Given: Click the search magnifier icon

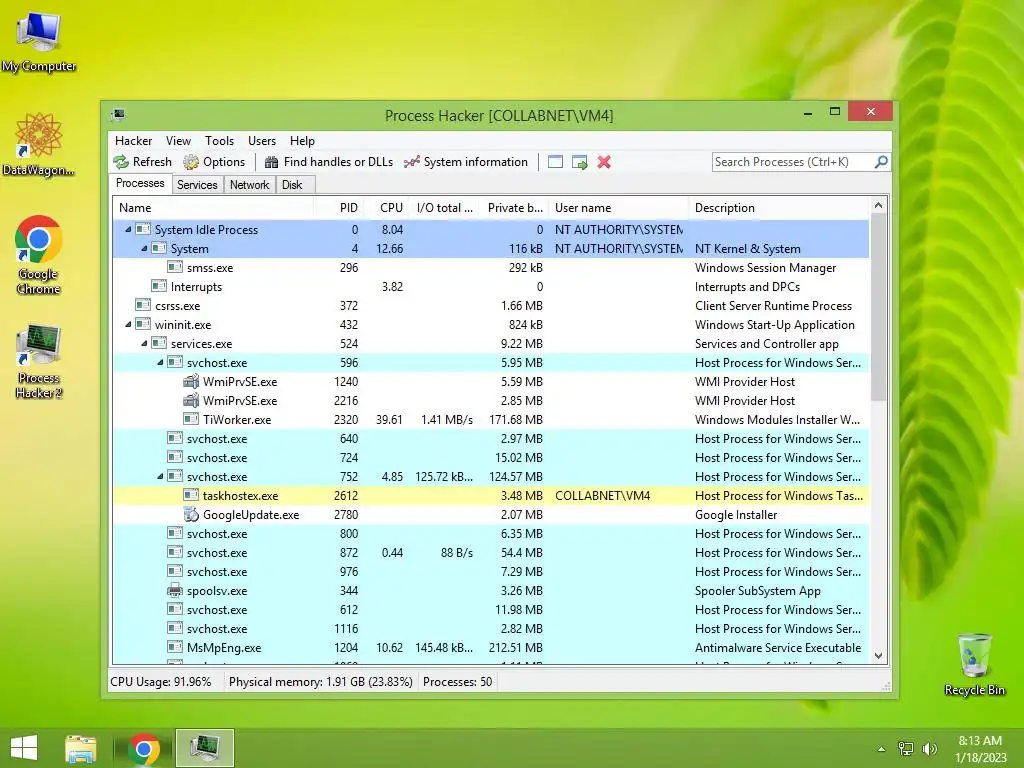Looking at the screenshot, I should (881, 161).
